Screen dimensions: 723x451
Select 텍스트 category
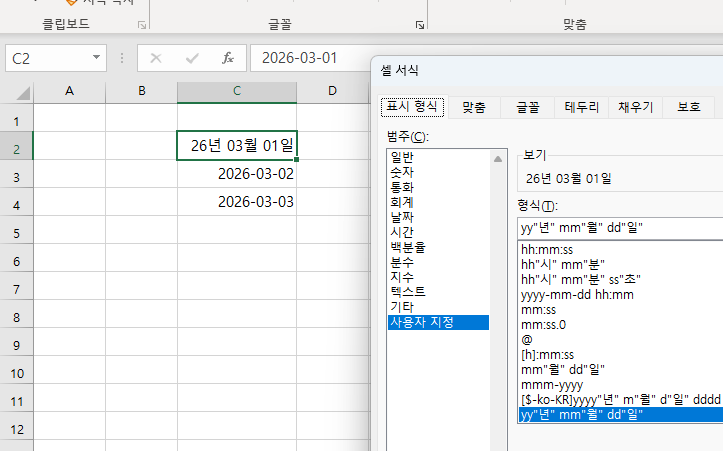pos(438,292)
